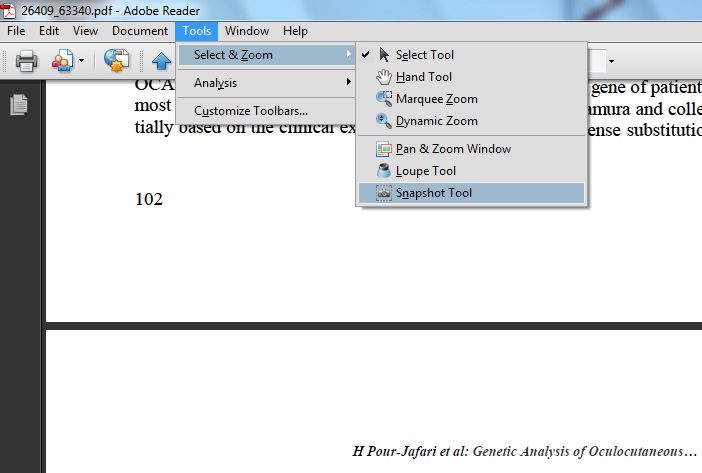Open the Pages panel in the sidebar
Screen dimensions: 702x473
click(x=18, y=105)
